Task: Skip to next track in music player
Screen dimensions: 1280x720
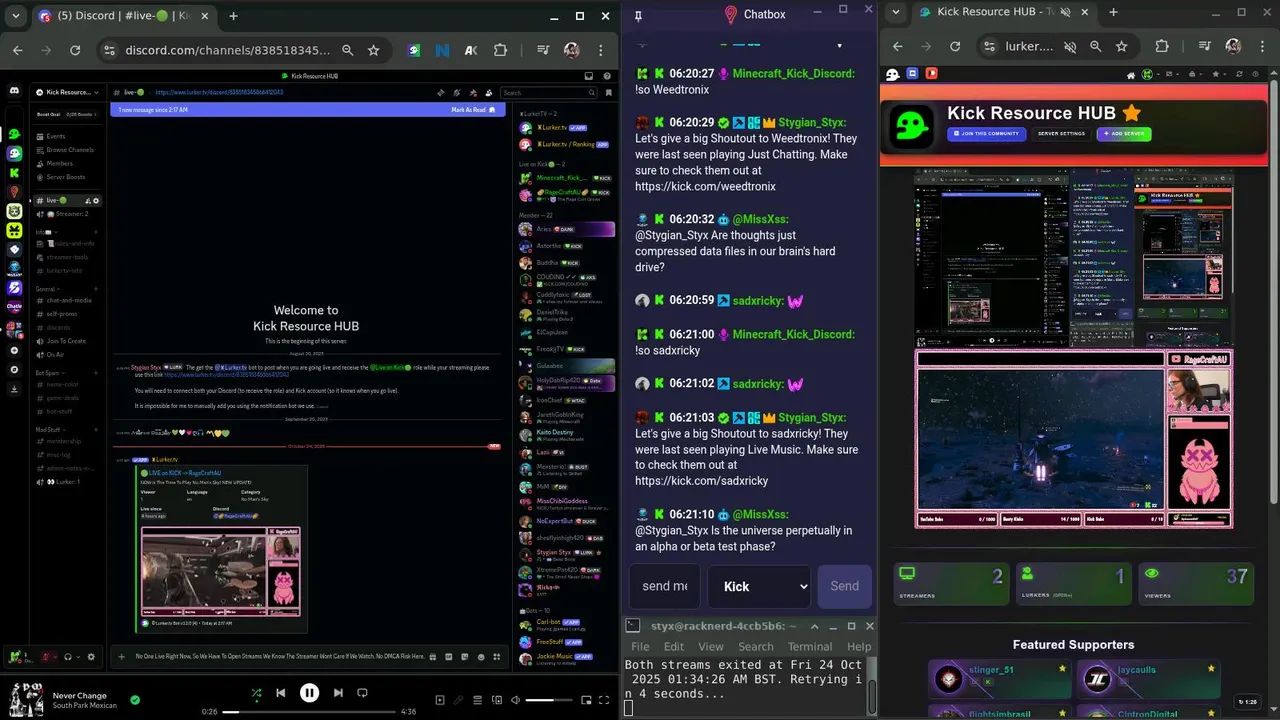Action: pos(338,692)
